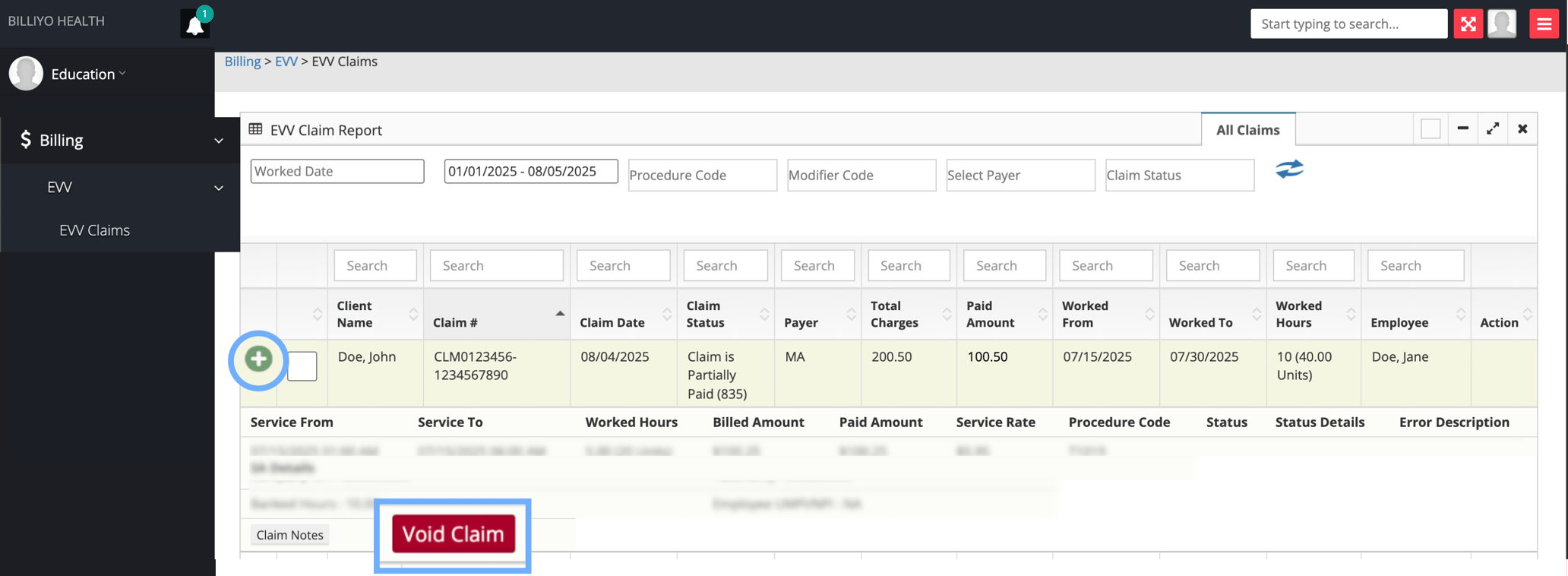Select the checkbox for Doe, John claim

point(302,366)
